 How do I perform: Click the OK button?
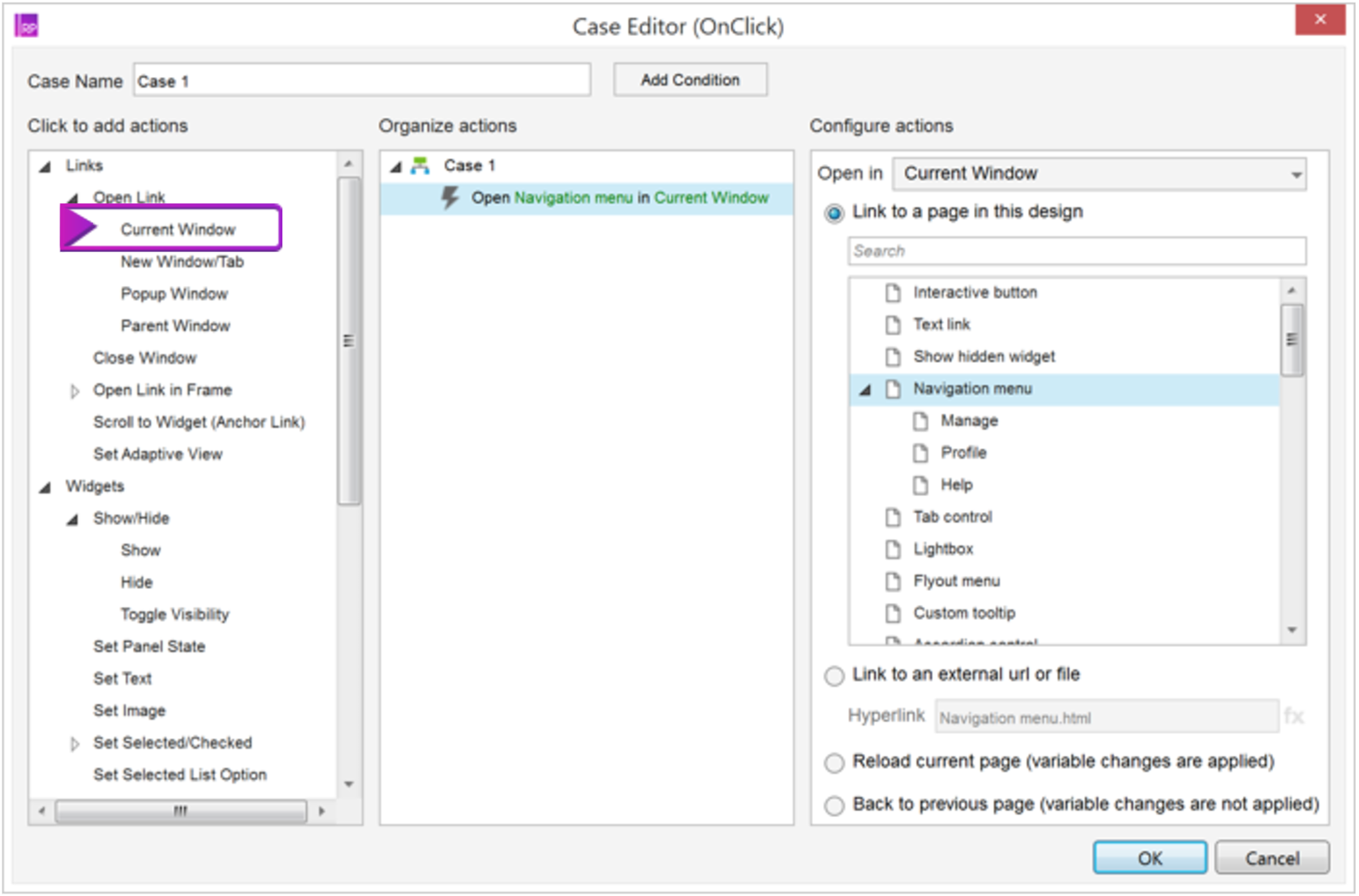[x=1149, y=857]
